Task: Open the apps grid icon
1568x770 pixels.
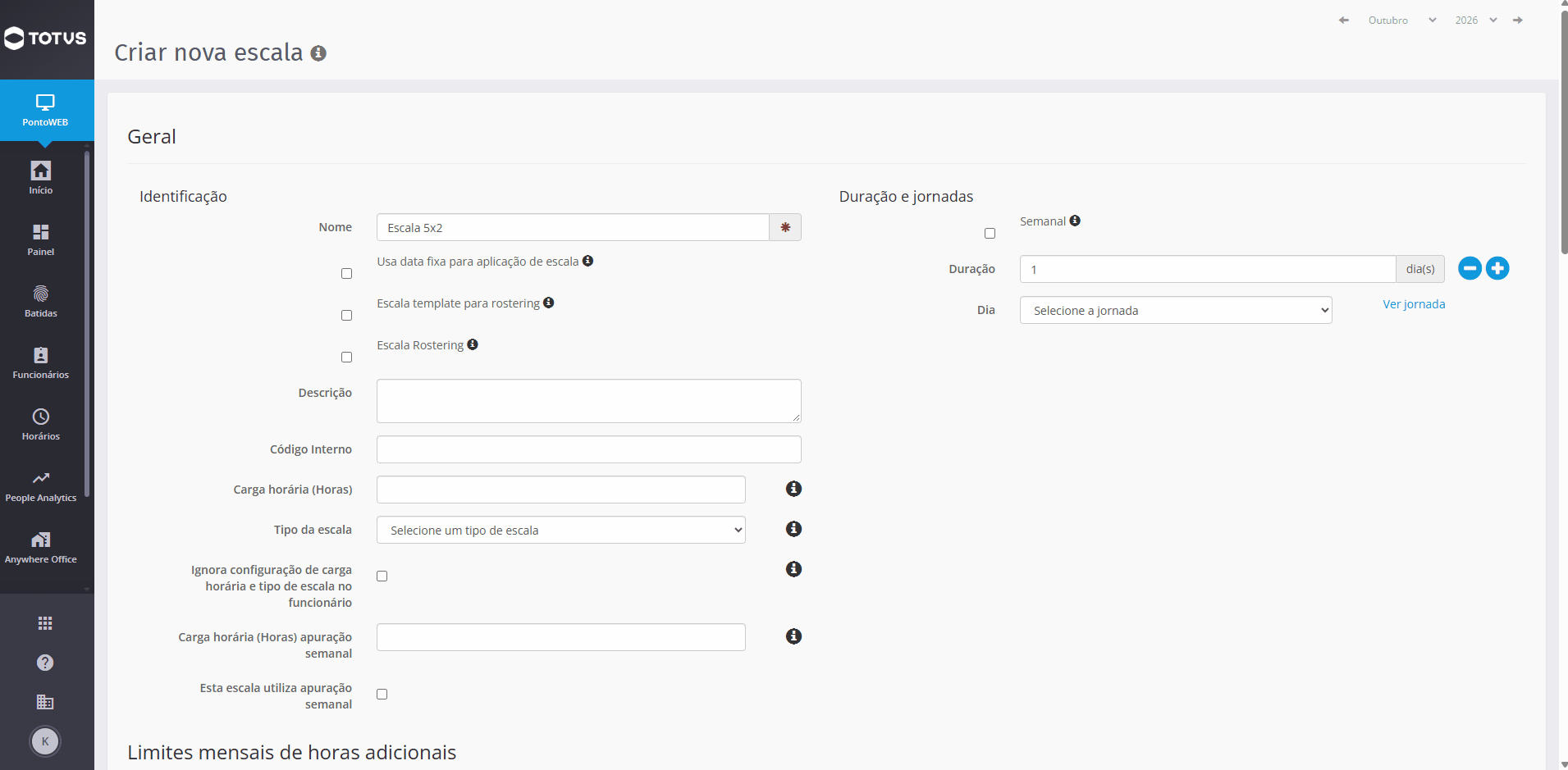Action: point(45,623)
